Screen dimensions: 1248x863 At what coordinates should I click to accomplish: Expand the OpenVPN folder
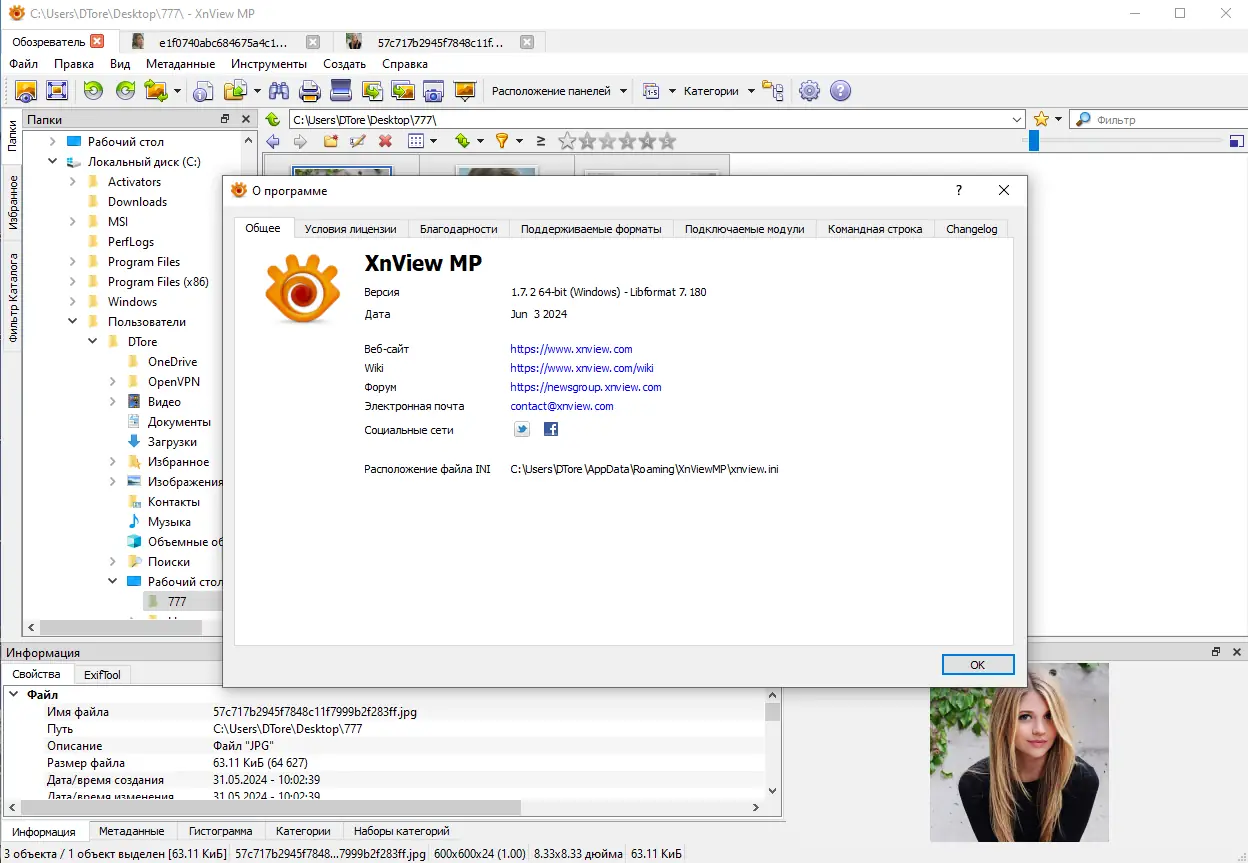point(113,382)
